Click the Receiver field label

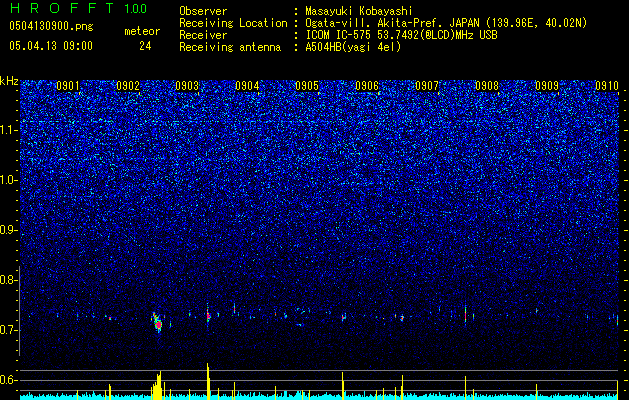tap(203, 35)
